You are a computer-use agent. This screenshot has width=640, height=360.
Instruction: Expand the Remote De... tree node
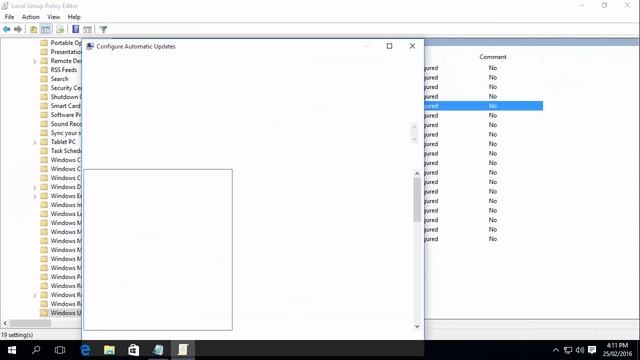pyautogui.click(x=35, y=62)
